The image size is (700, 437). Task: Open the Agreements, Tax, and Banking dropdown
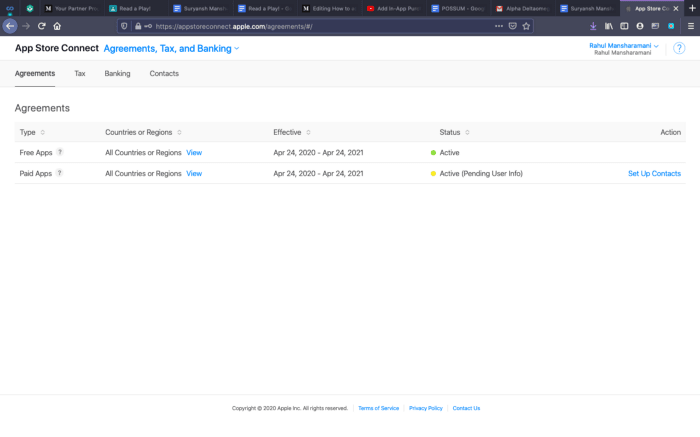point(171,48)
